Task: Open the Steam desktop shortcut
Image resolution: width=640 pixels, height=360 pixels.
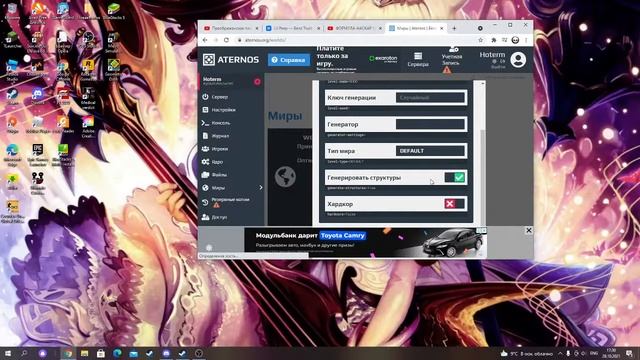Action: pos(12,96)
